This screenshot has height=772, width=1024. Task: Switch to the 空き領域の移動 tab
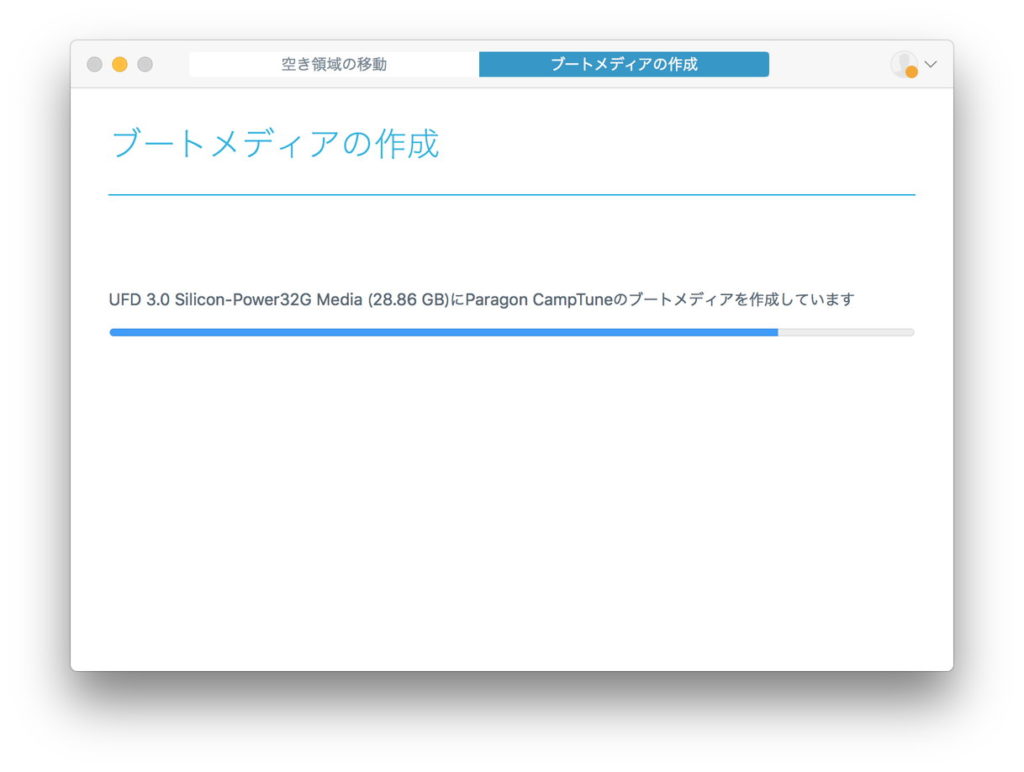pyautogui.click(x=334, y=64)
